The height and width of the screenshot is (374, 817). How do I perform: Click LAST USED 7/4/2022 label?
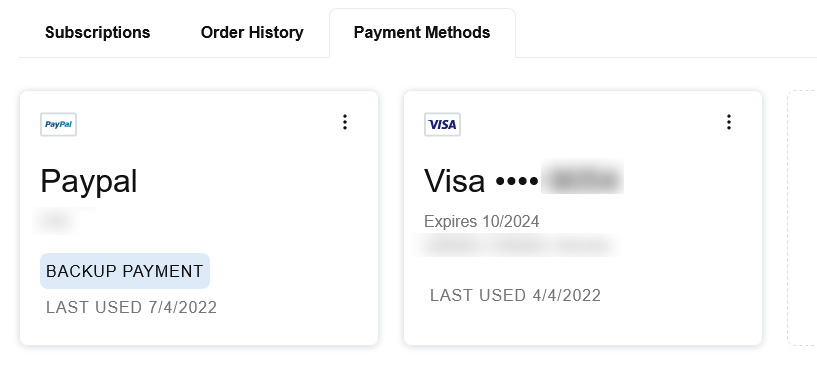[131, 307]
